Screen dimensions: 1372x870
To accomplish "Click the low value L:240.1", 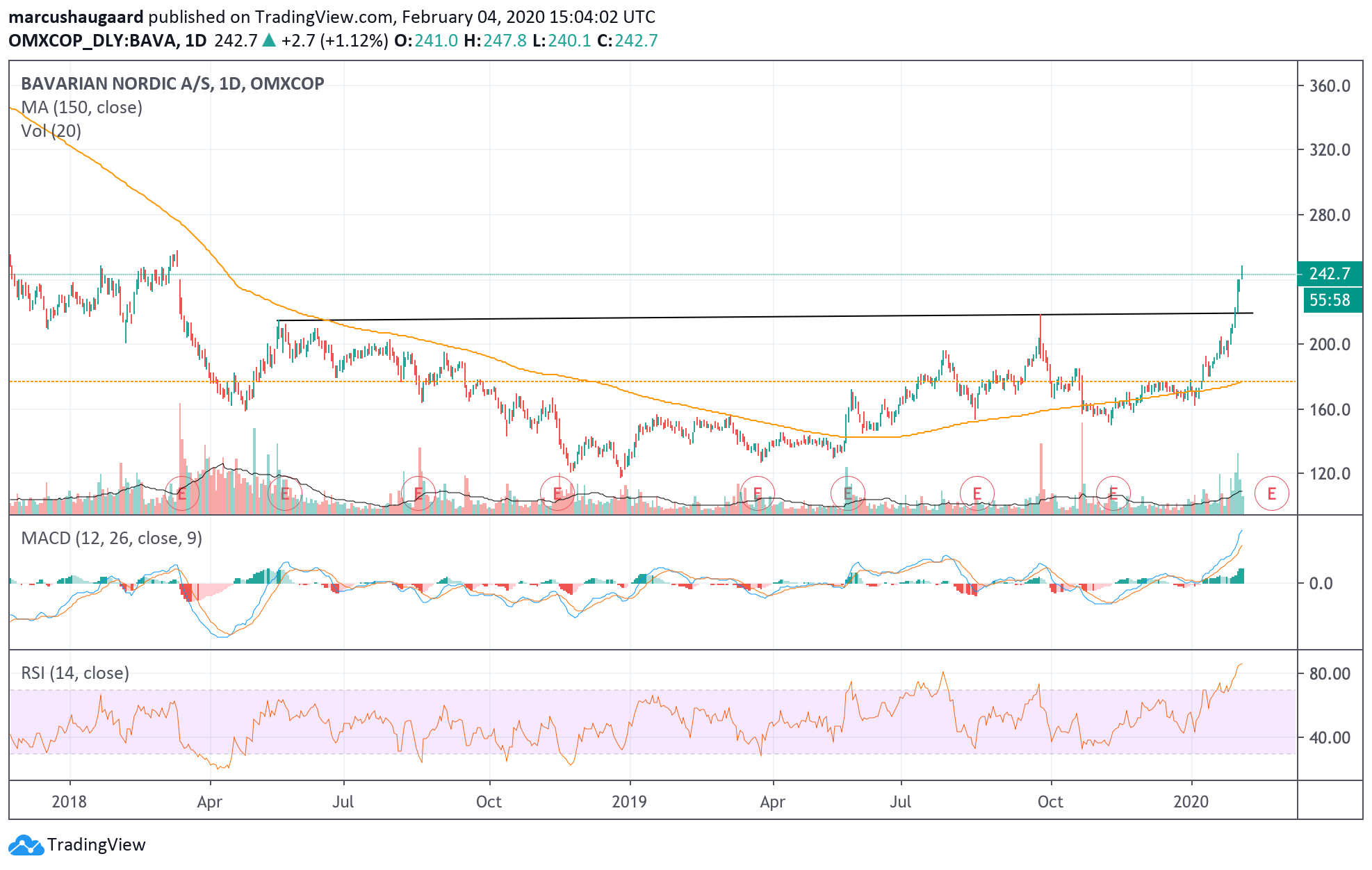I will tap(562, 41).
